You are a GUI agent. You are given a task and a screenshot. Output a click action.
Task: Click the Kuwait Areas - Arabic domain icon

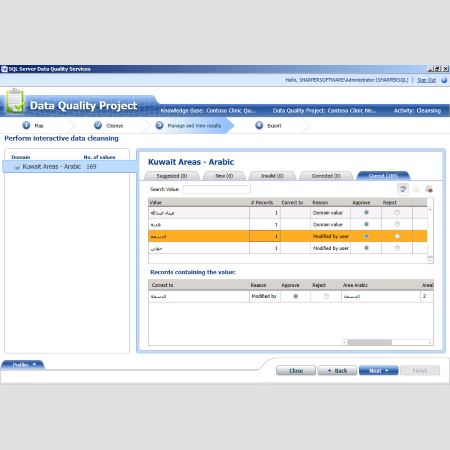(17, 167)
